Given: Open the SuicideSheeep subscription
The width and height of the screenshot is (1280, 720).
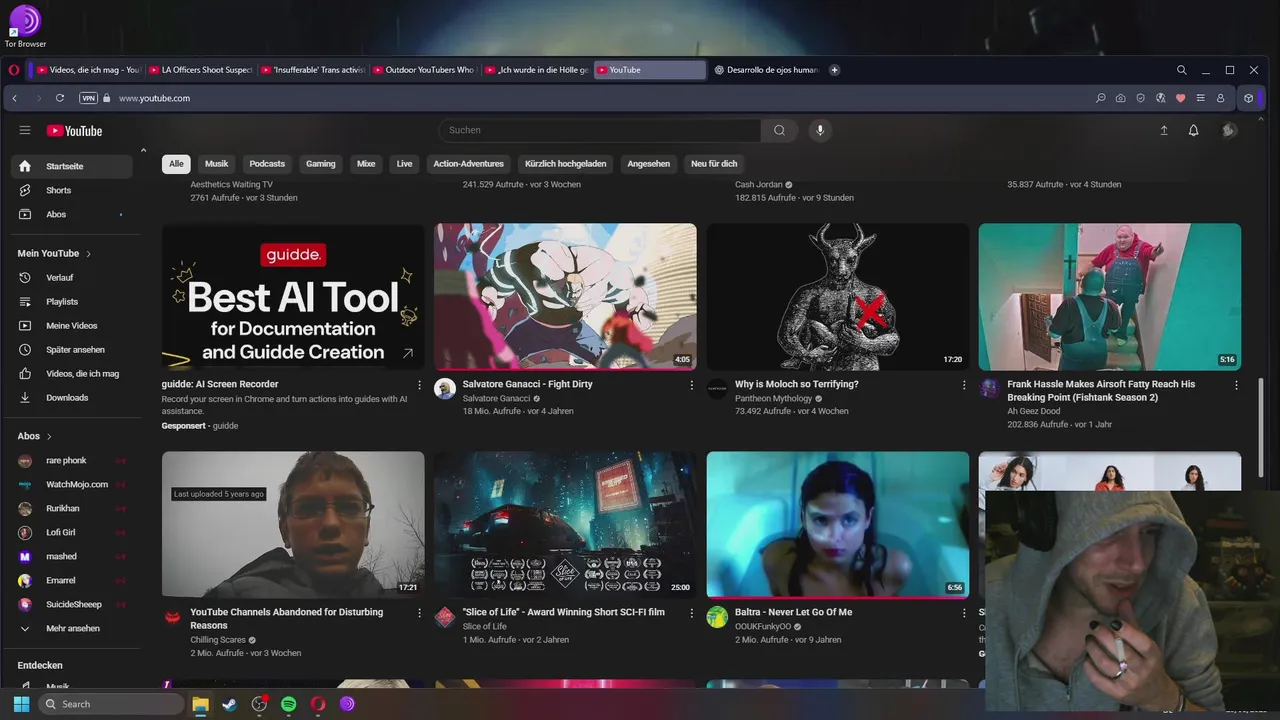Looking at the screenshot, I should pos(72,604).
